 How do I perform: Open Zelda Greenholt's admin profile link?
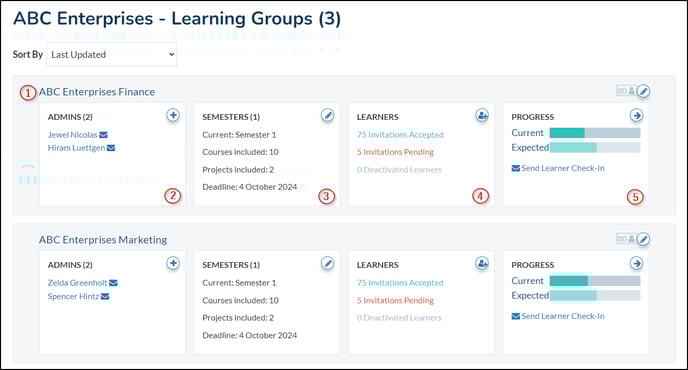pos(77,283)
